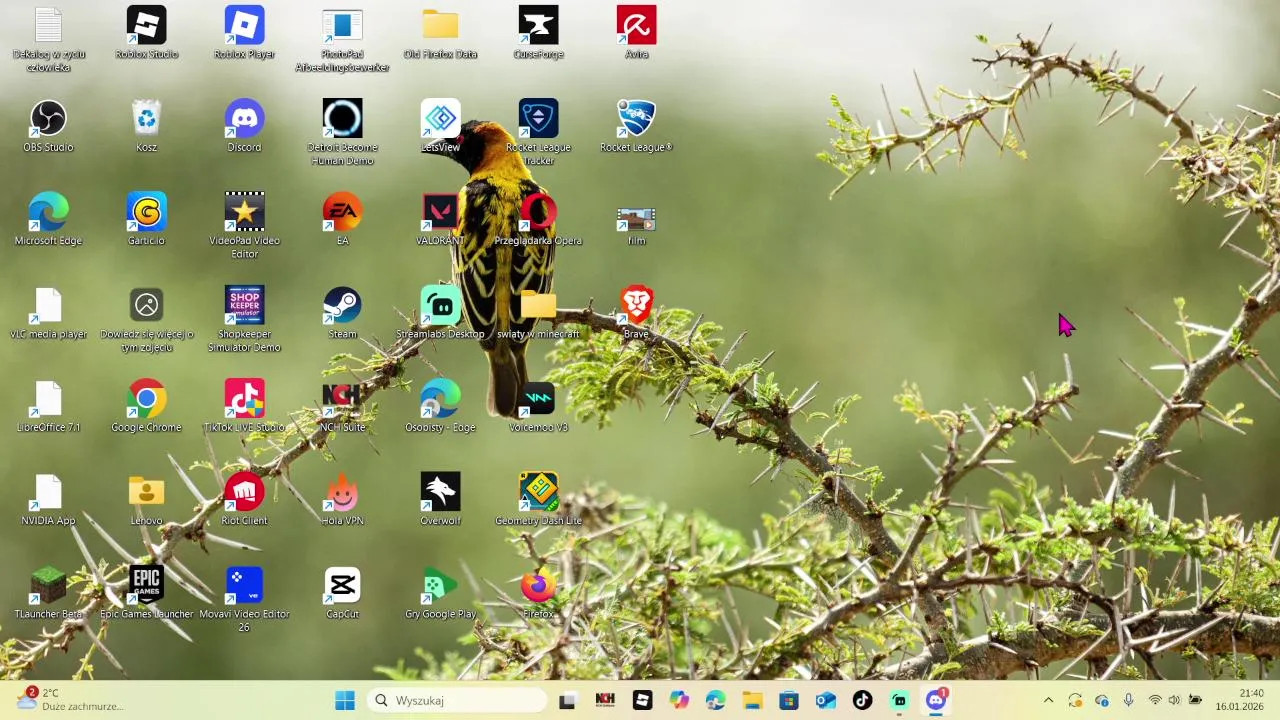Open Task View from the taskbar
Image resolution: width=1280 pixels, height=720 pixels.
[x=567, y=700]
